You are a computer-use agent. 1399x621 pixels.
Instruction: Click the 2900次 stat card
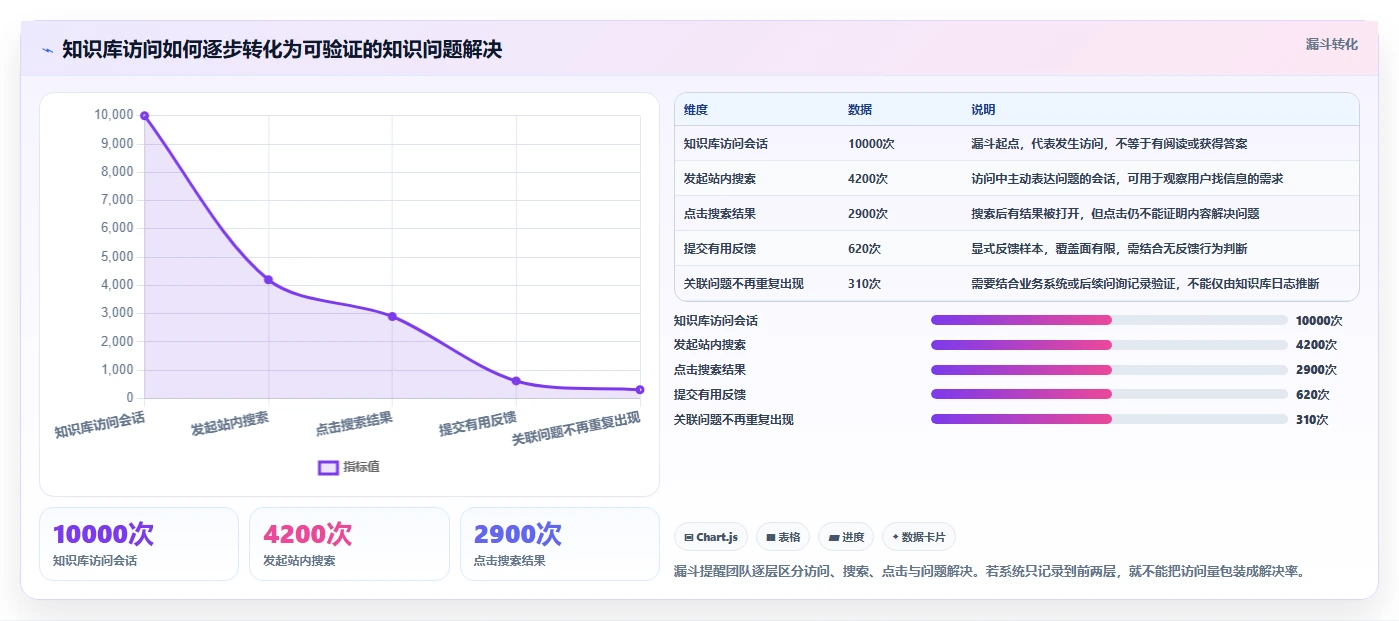coord(560,544)
